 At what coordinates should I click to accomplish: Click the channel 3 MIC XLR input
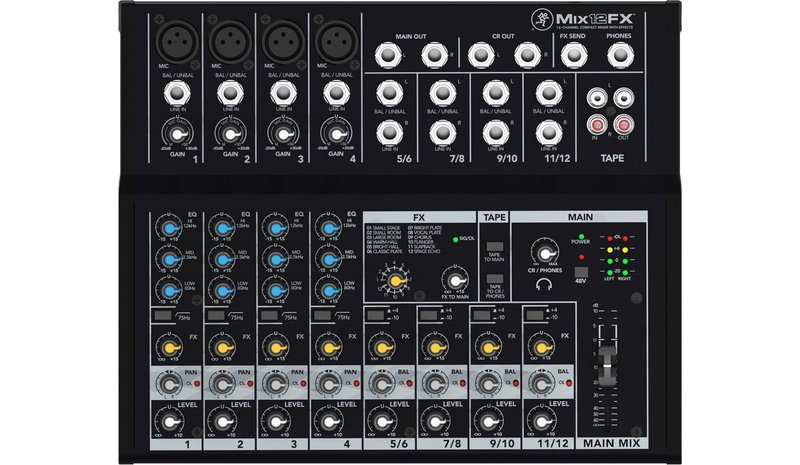pyautogui.click(x=283, y=41)
